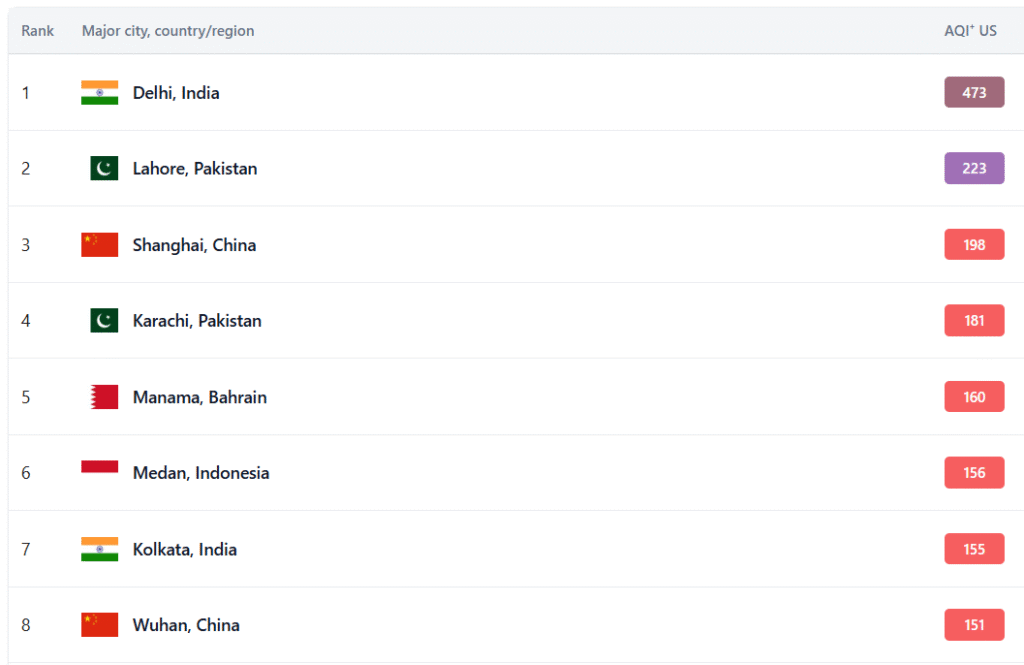This screenshot has height=665, width=1024.
Task: Select the India flag beside Kolkata
Action: [x=100, y=549]
